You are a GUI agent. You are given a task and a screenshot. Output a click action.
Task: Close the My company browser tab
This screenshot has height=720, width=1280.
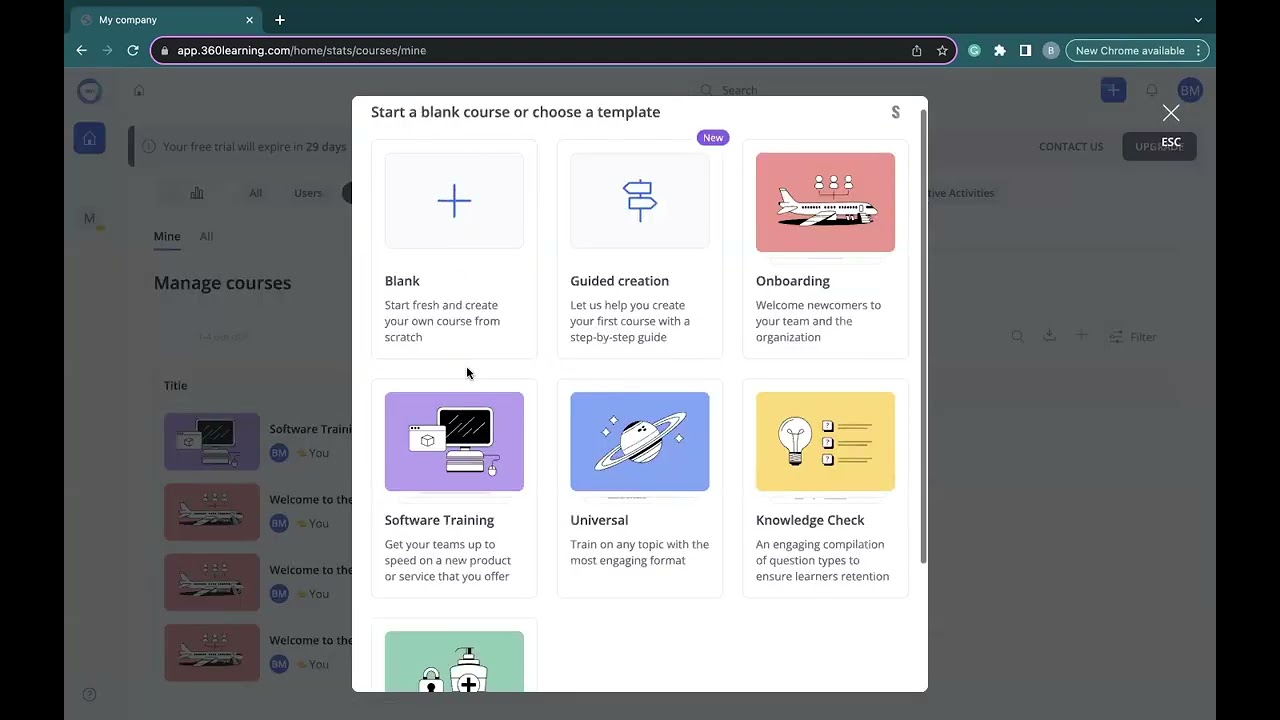pos(250,20)
